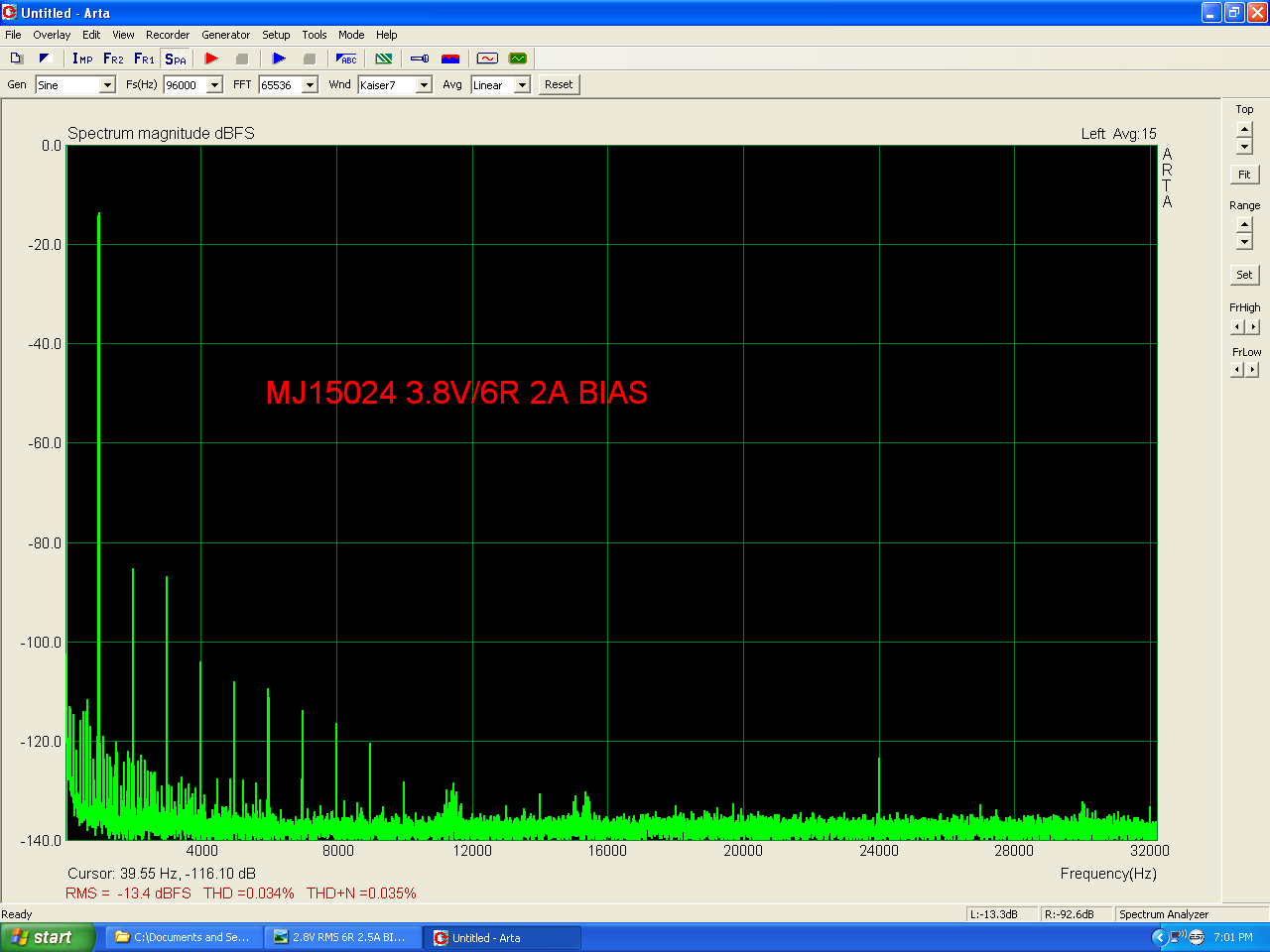Image resolution: width=1270 pixels, height=952 pixels.
Task: Open the C:\Documents and Se... taskbar folder window
Action: pos(185,937)
